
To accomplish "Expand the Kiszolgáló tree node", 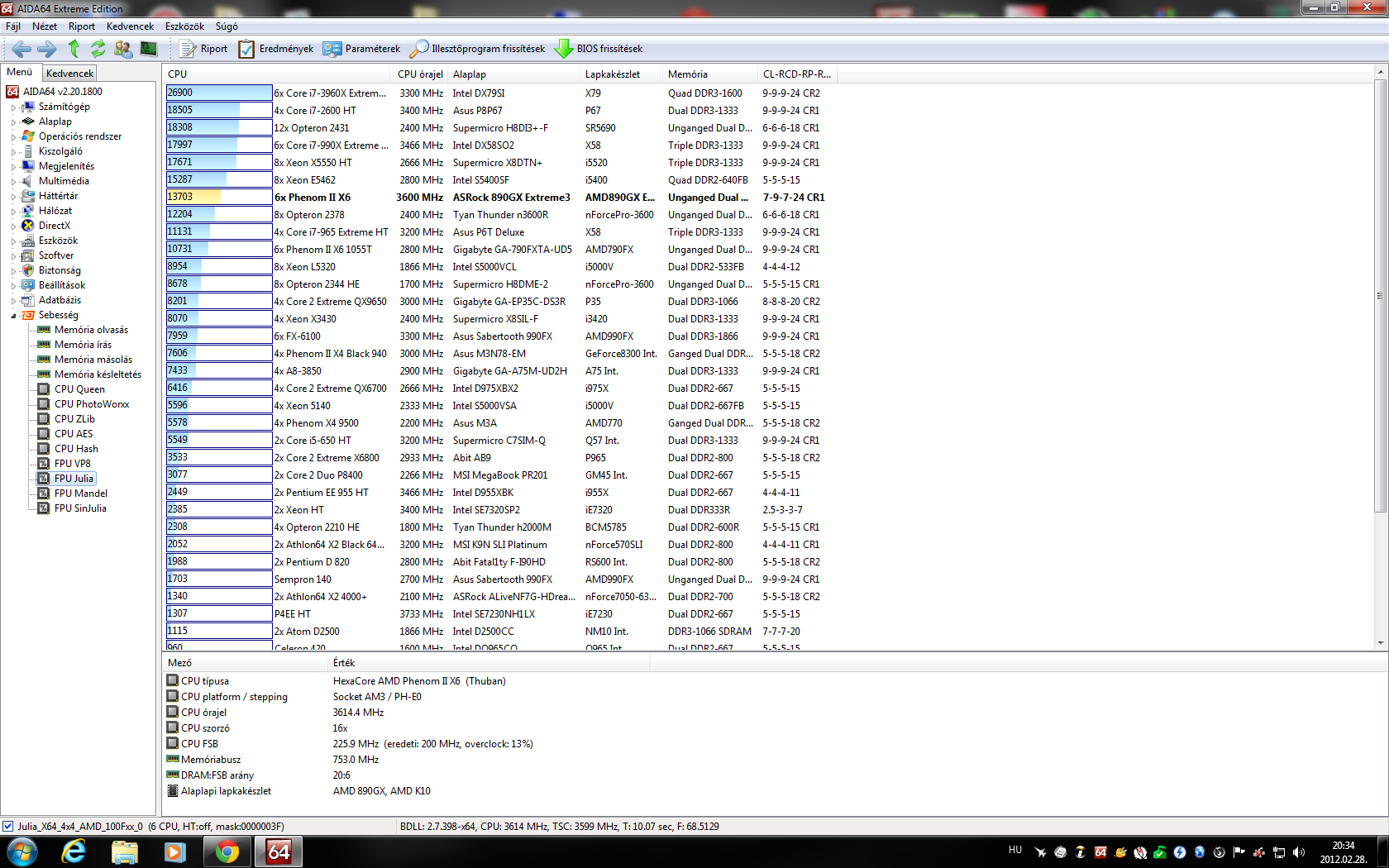I will [x=13, y=151].
